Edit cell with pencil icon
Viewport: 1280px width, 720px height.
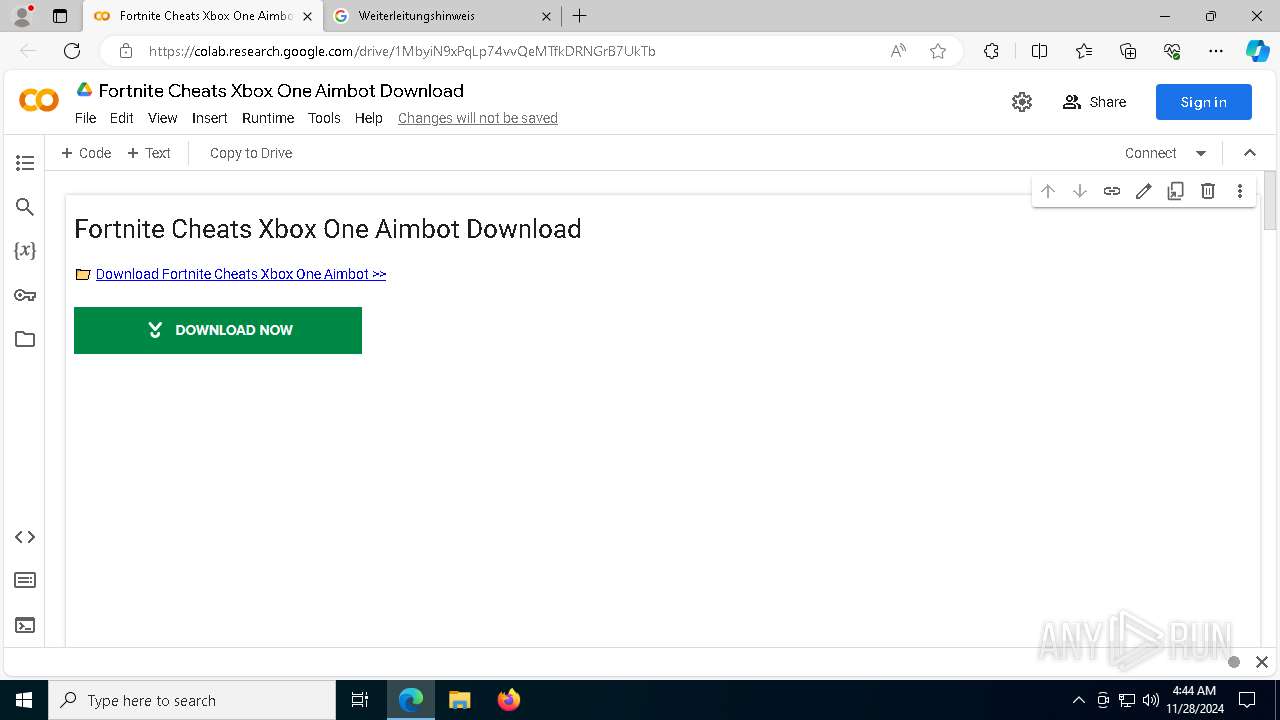pyautogui.click(x=1144, y=191)
